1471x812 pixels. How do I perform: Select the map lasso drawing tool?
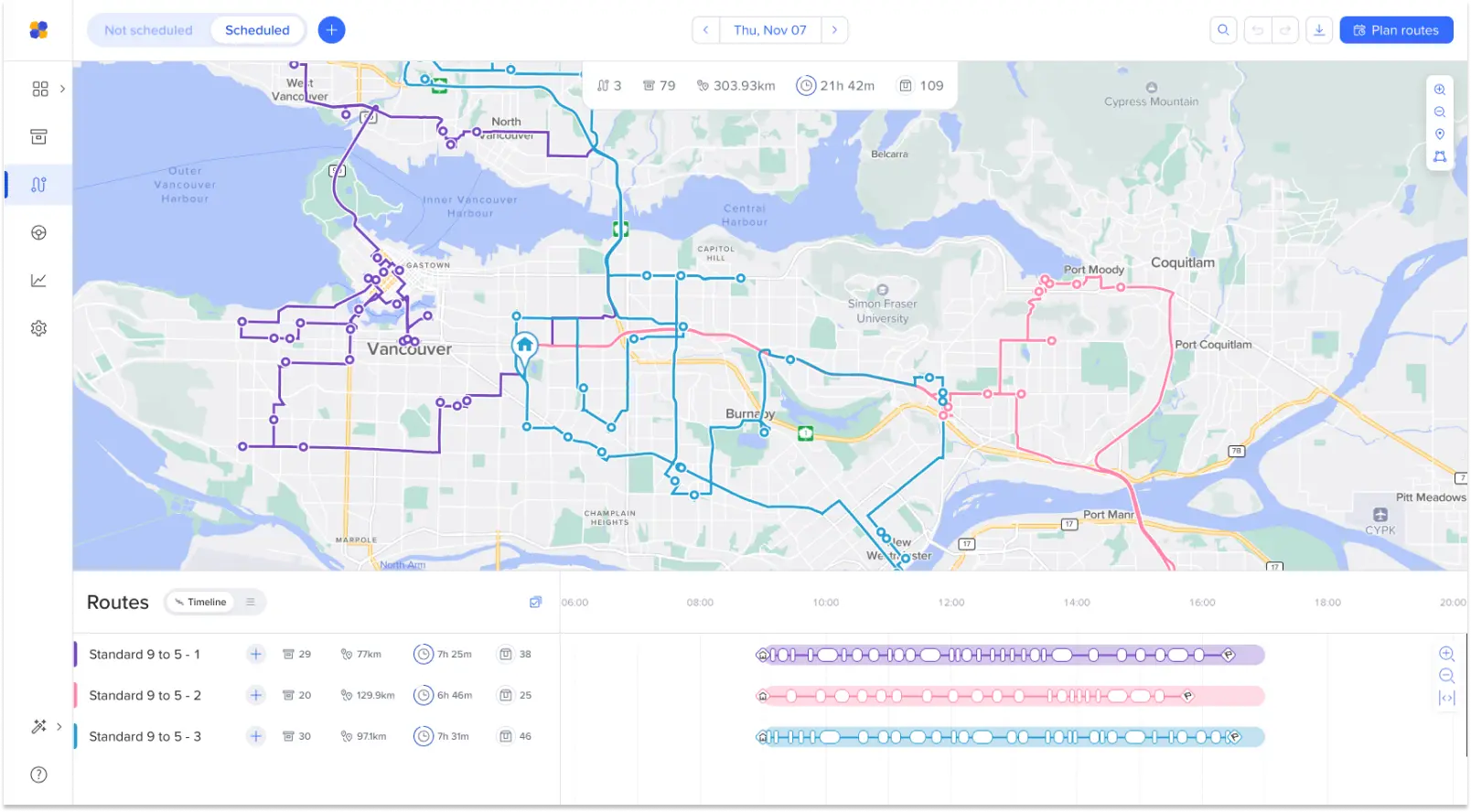1440,156
